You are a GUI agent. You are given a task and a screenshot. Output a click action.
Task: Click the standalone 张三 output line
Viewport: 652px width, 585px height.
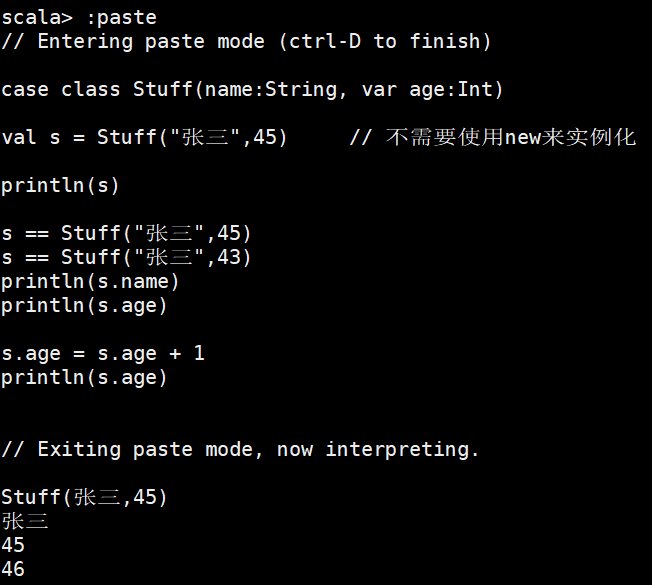coord(25,521)
